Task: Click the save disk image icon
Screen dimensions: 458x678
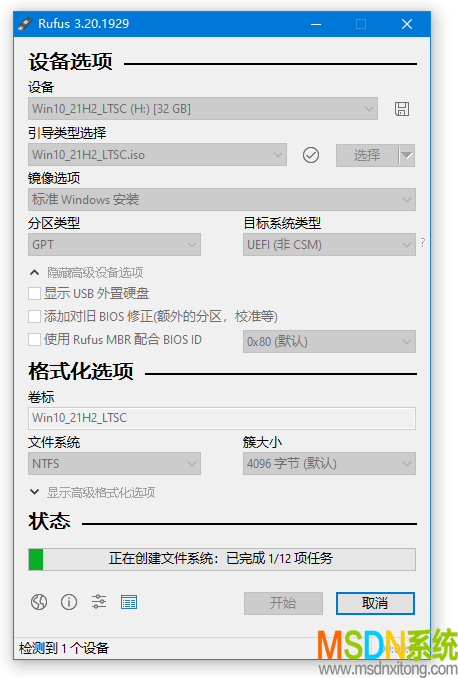Action: tap(401, 109)
